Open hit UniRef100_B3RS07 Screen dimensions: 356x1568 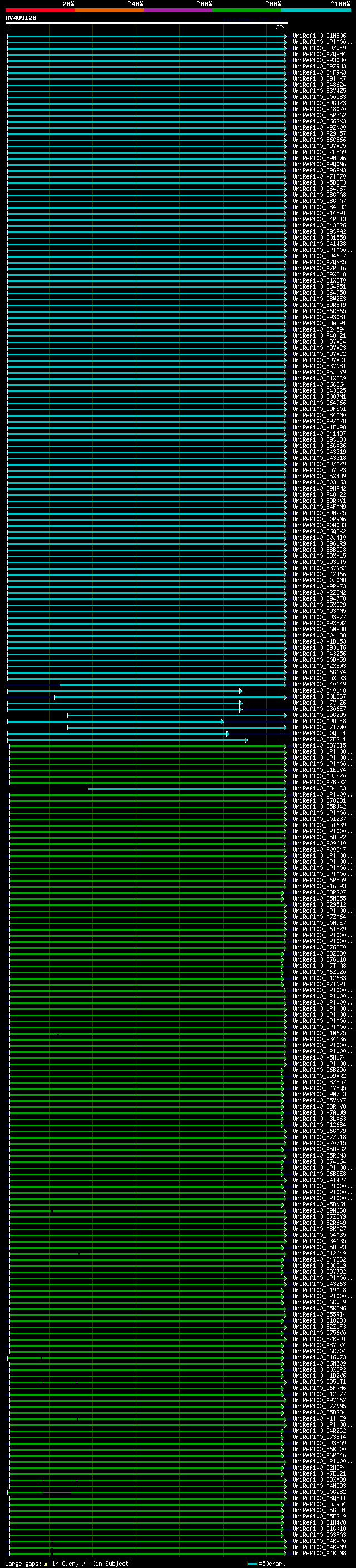point(319,893)
